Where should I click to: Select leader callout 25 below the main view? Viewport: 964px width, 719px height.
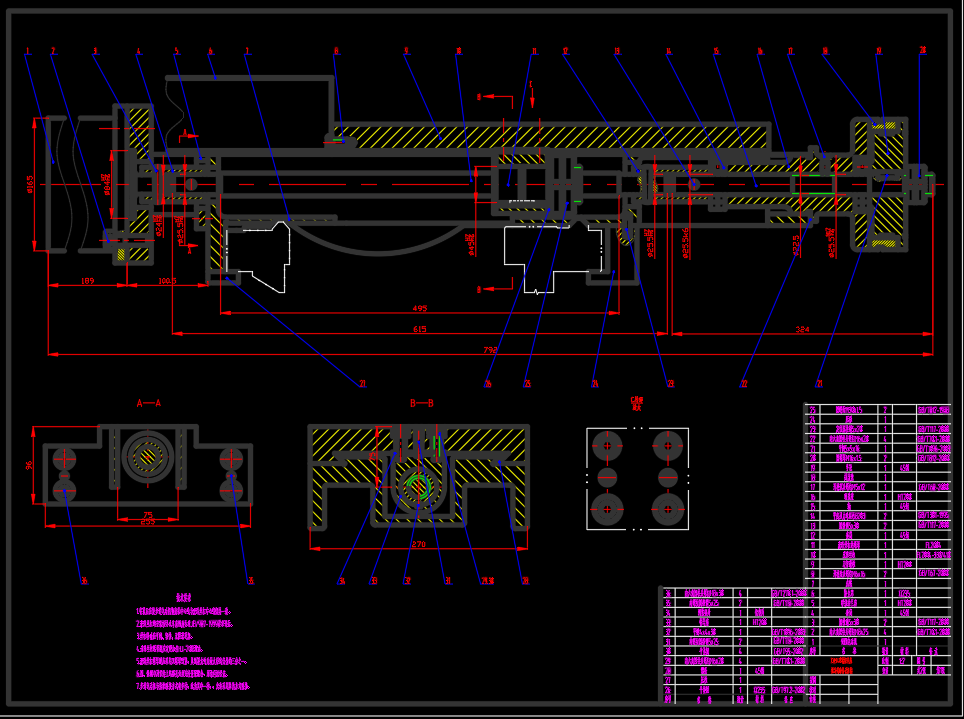point(527,384)
